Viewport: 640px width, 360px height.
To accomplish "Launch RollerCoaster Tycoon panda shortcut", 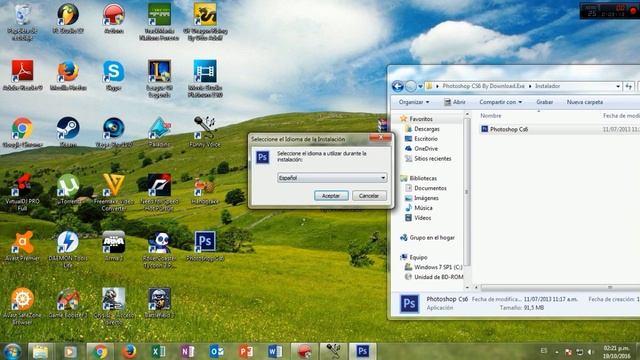I will click(x=159, y=249).
